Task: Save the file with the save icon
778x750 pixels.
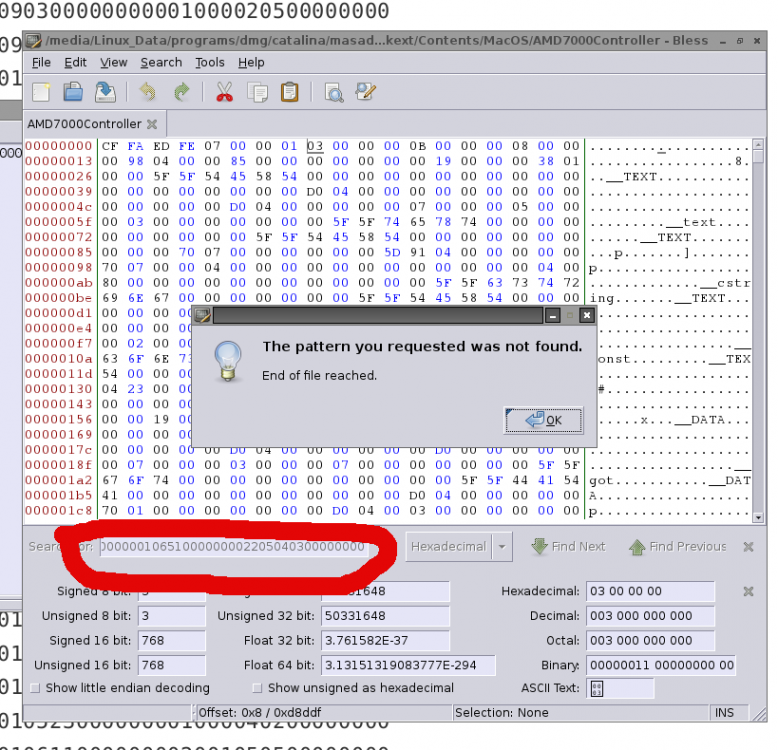Action: pyautogui.click(x=105, y=92)
